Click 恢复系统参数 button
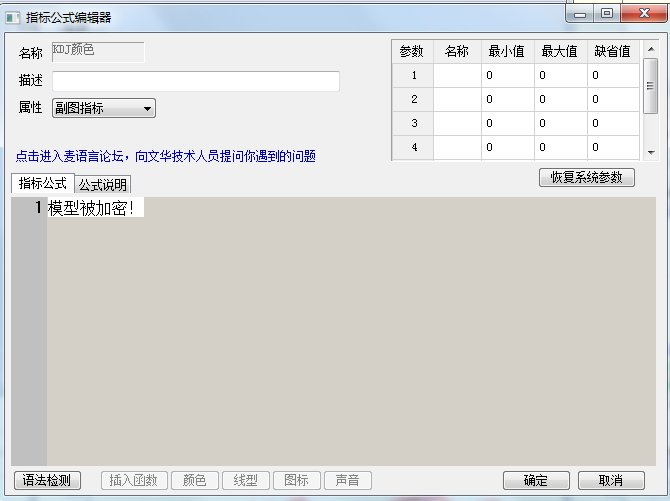Viewport: 670px width, 501px height. 587,177
